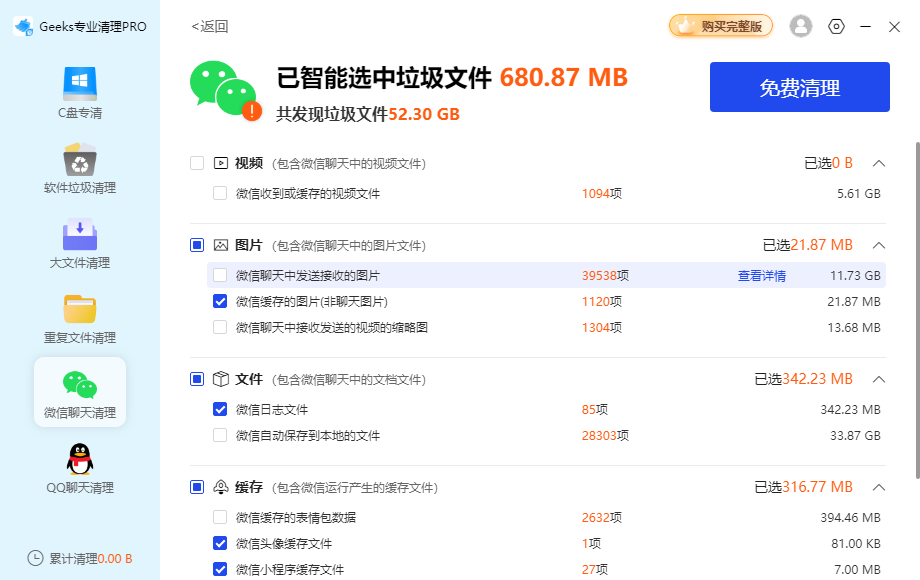Toggle the 视频 category checkbox
The image size is (920, 580).
pos(197,163)
